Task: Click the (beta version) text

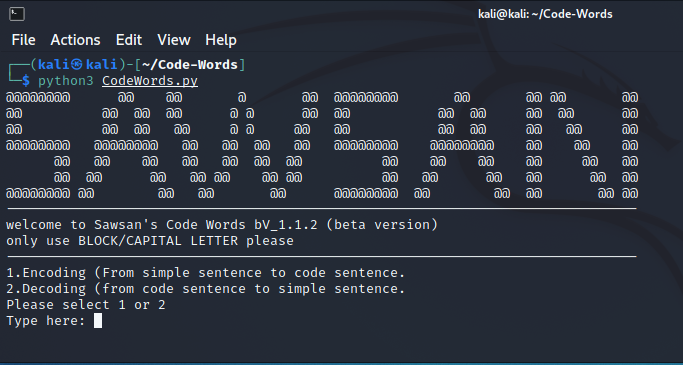Action: pos(382,225)
